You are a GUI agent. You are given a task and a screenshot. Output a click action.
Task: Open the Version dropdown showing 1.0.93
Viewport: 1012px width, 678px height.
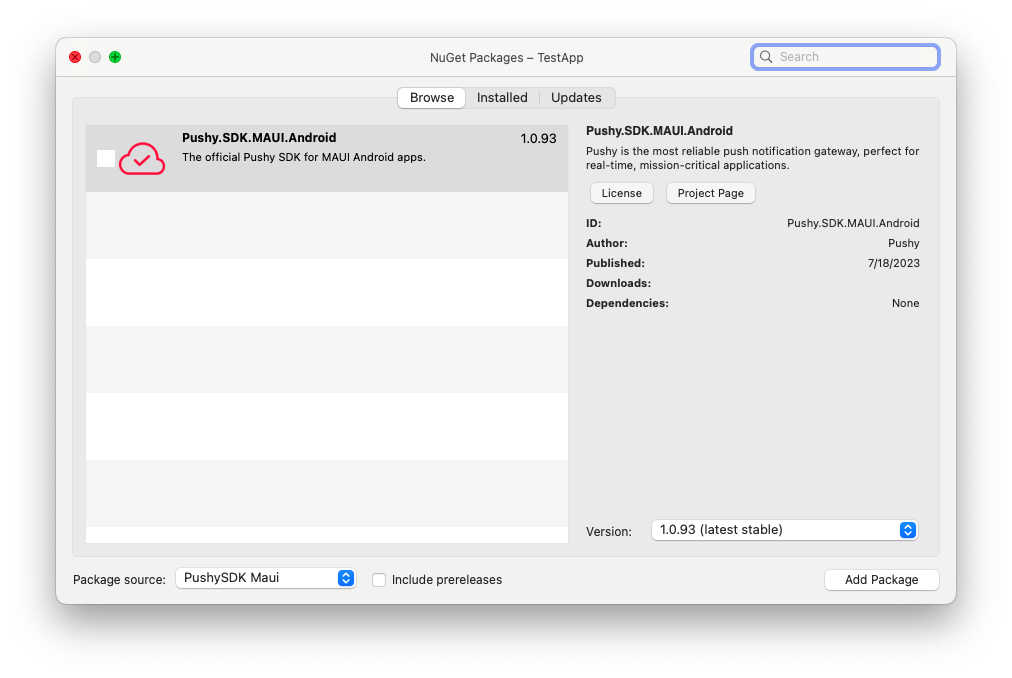pos(784,530)
